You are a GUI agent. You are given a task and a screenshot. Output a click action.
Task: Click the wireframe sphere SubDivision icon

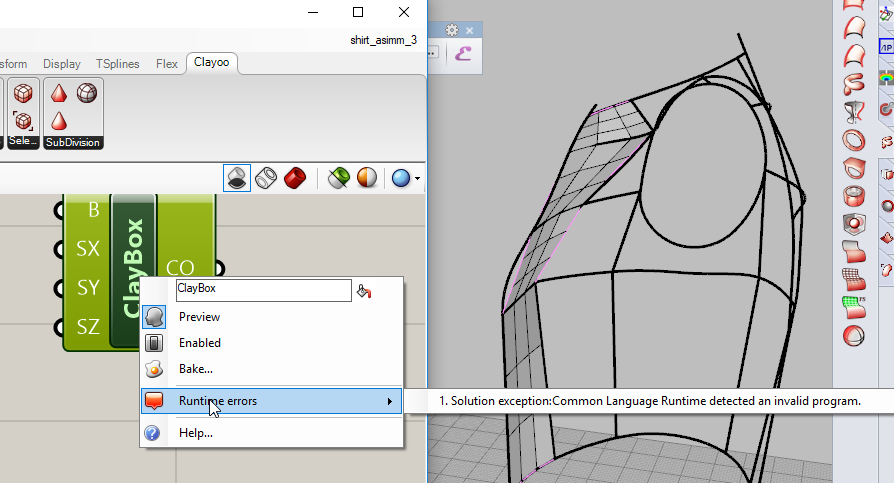coord(88,94)
